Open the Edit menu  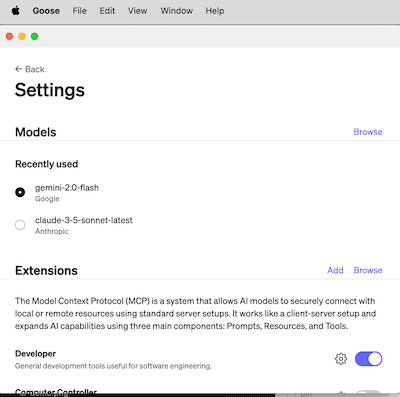(107, 11)
